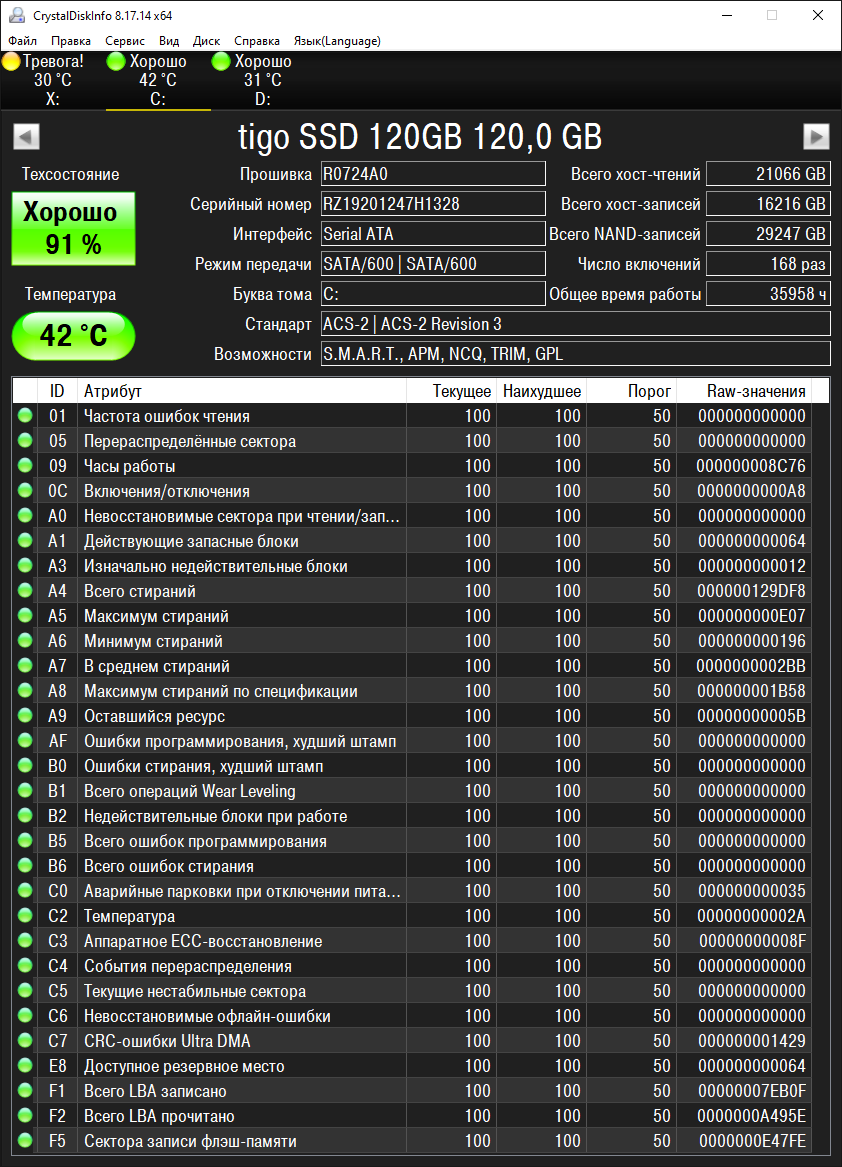Viewport: 842px width, 1167px height.
Task: Click the CrystalDiskInfo app icon in title bar
Action: (x=17, y=15)
